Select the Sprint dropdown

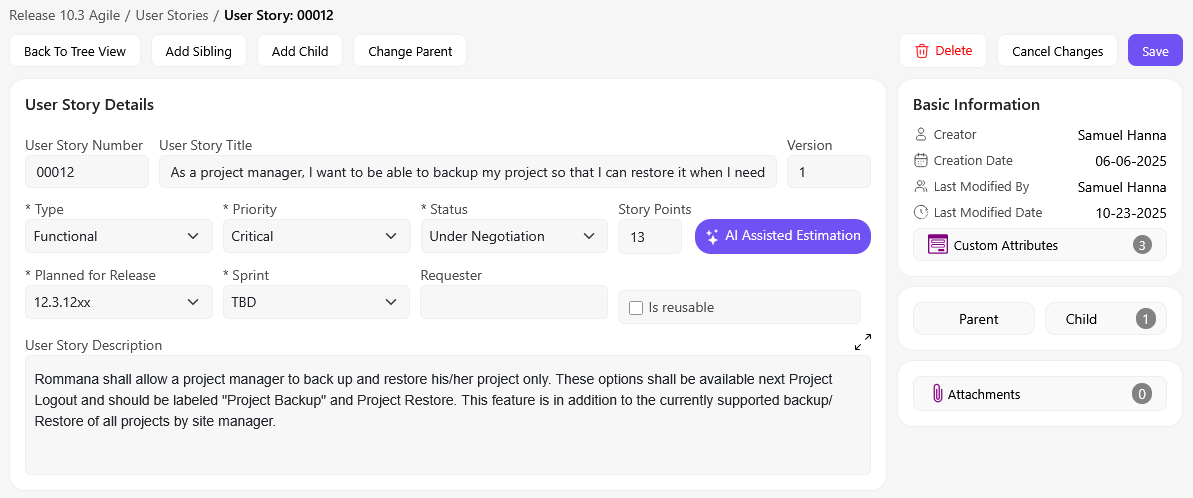(315, 302)
